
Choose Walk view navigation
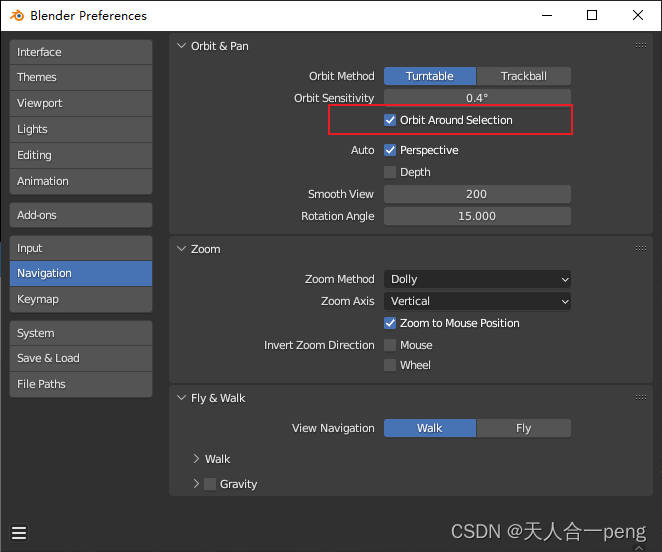[430, 428]
